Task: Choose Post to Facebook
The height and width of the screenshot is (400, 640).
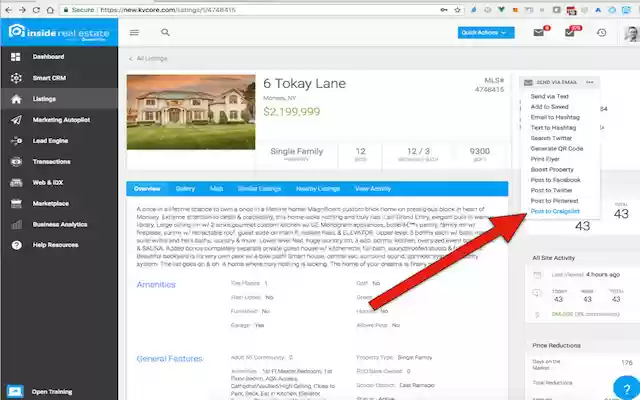Action: [556, 180]
